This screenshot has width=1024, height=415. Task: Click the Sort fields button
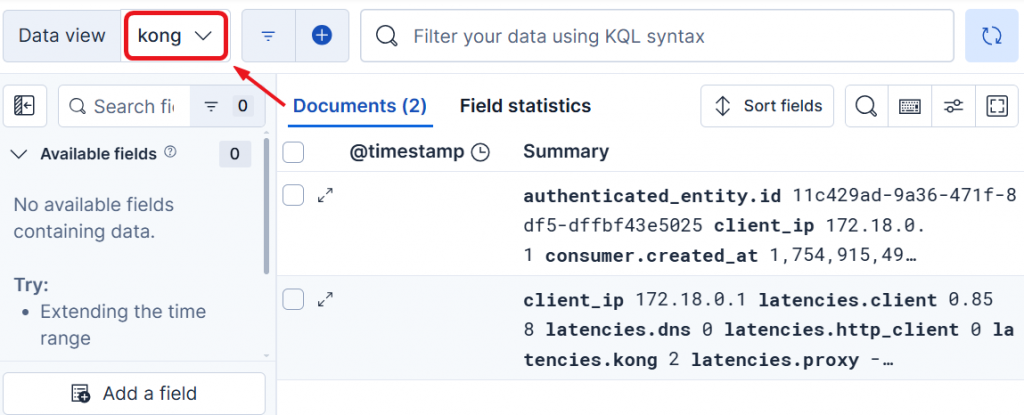pos(768,106)
